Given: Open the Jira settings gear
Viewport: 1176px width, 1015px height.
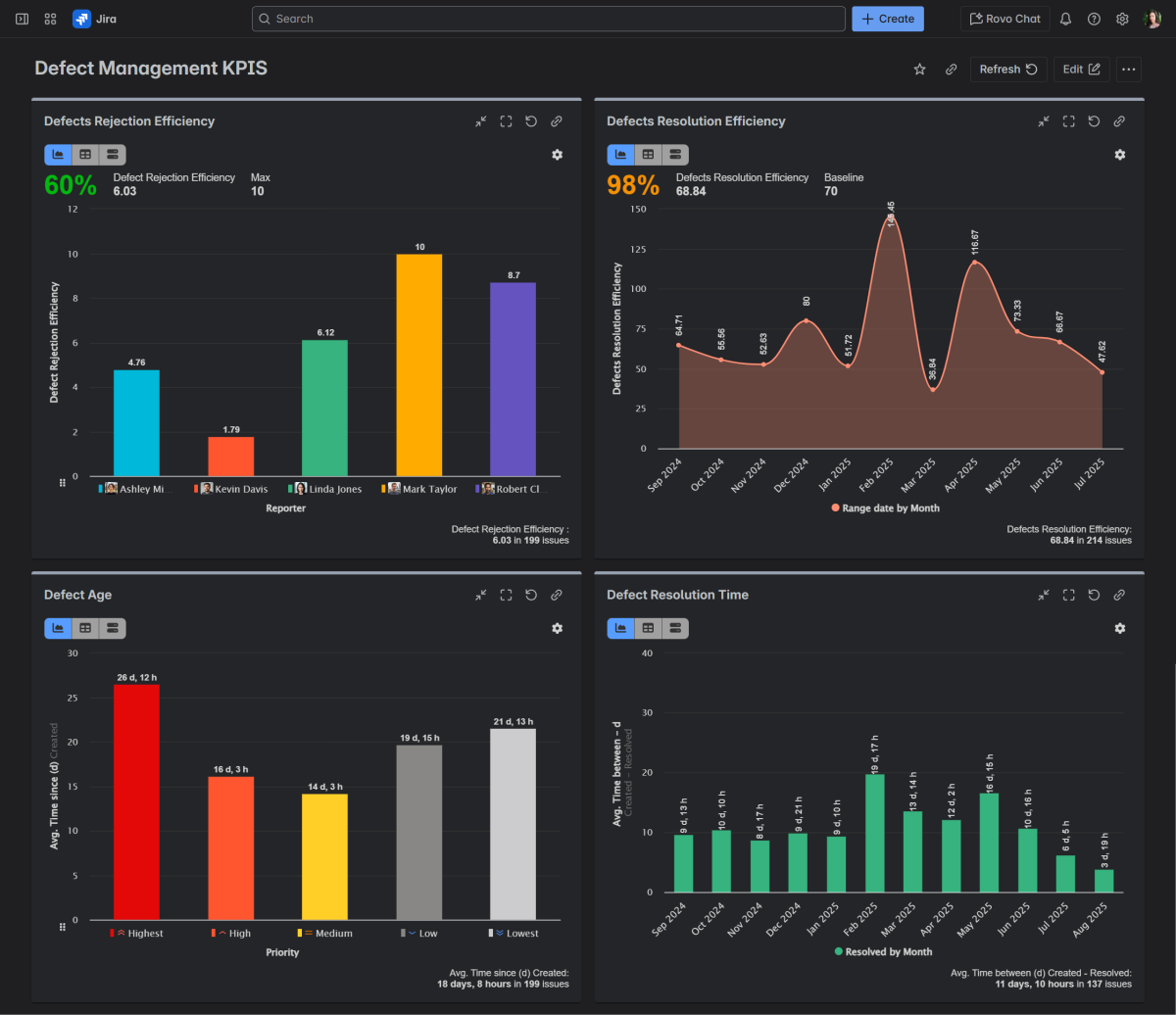Looking at the screenshot, I should click(x=1122, y=18).
